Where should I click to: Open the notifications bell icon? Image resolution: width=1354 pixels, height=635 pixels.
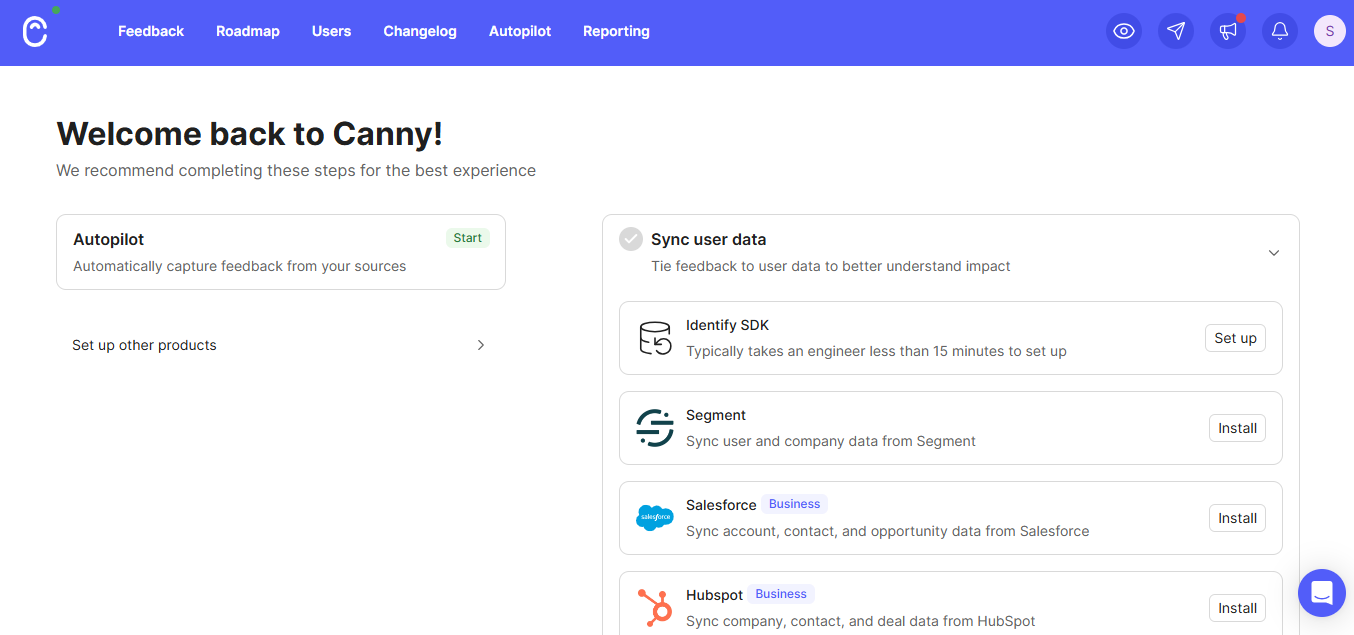tap(1280, 31)
